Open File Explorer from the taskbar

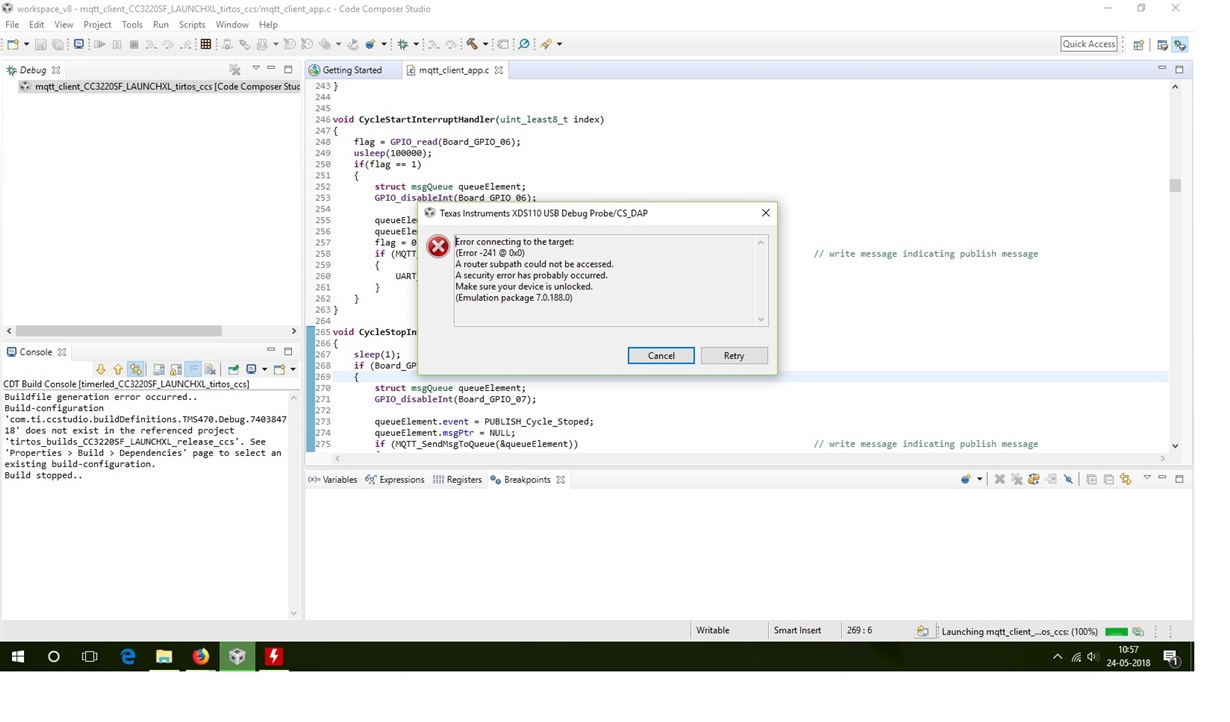pos(164,657)
